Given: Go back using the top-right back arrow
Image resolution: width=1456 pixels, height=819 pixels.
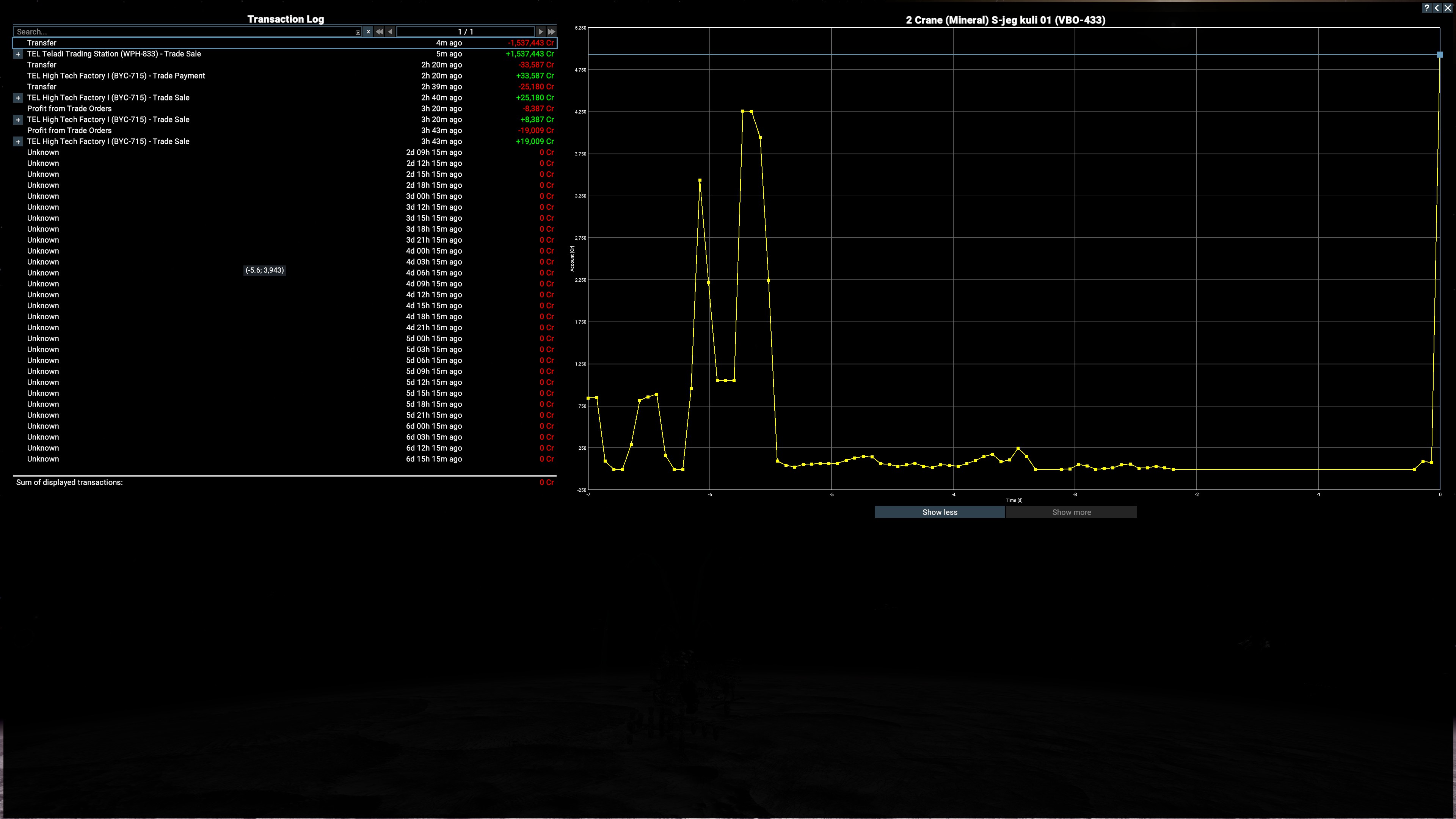Looking at the screenshot, I should pyautogui.click(x=1437, y=8).
